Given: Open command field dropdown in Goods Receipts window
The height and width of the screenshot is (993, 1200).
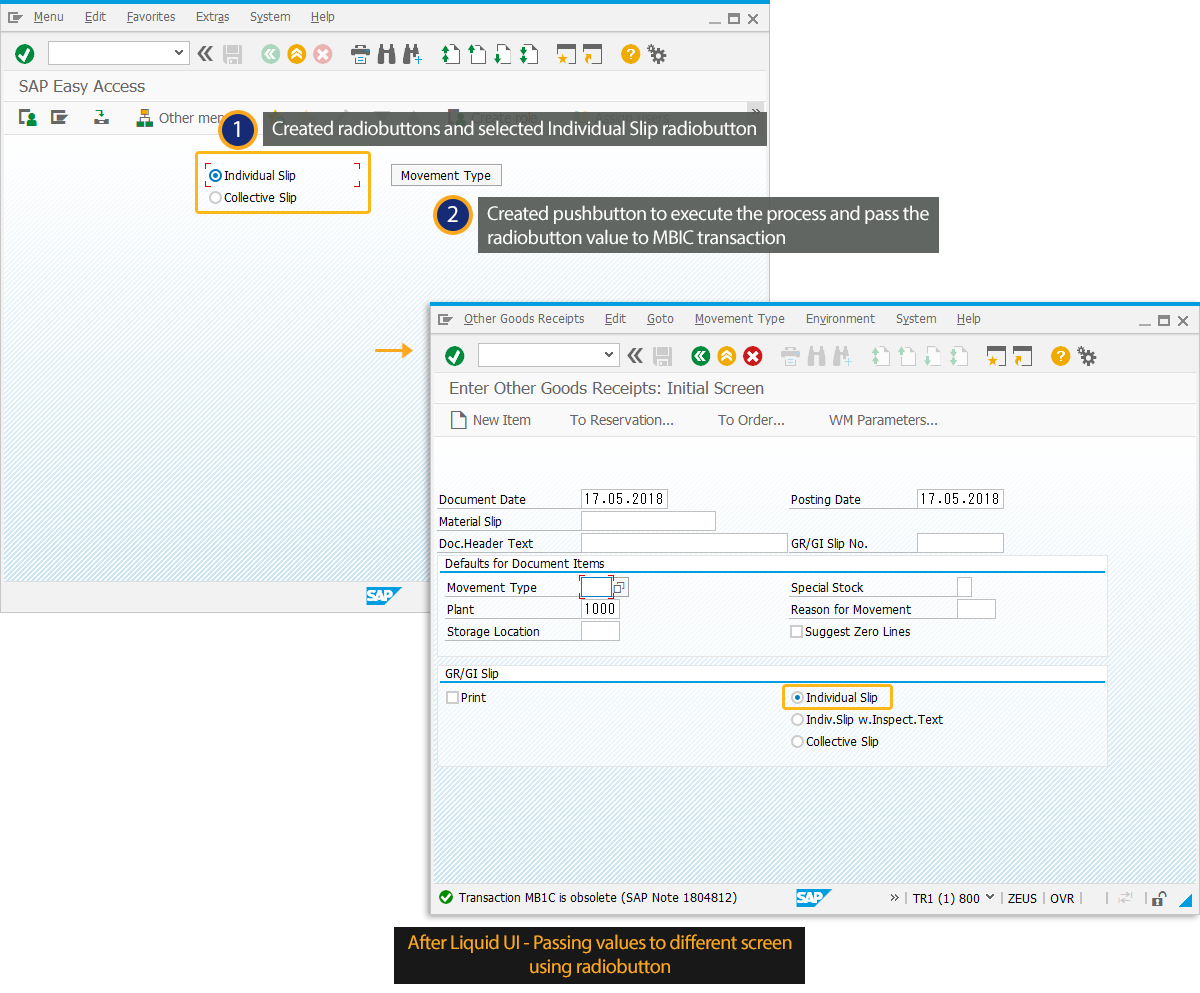Looking at the screenshot, I should click(x=610, y=355).
